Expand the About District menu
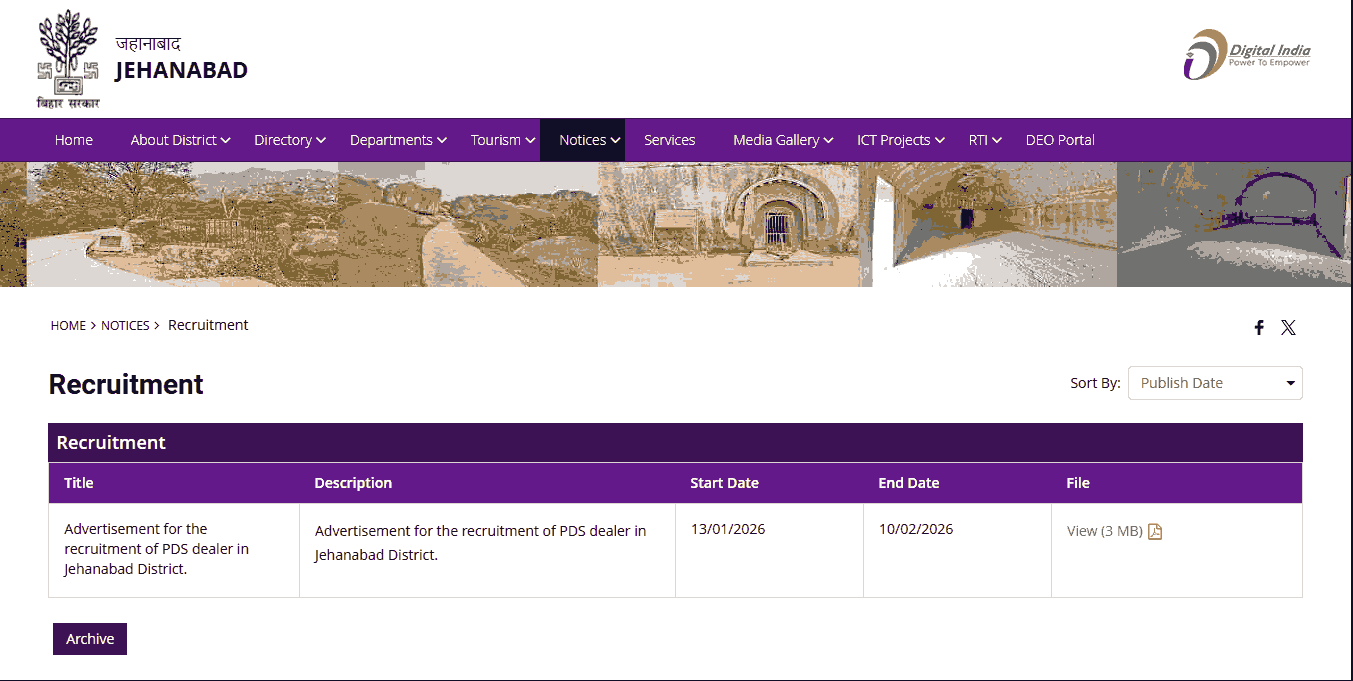Image resolution: width=1353 pixels, height=681 pixels. 175,140
